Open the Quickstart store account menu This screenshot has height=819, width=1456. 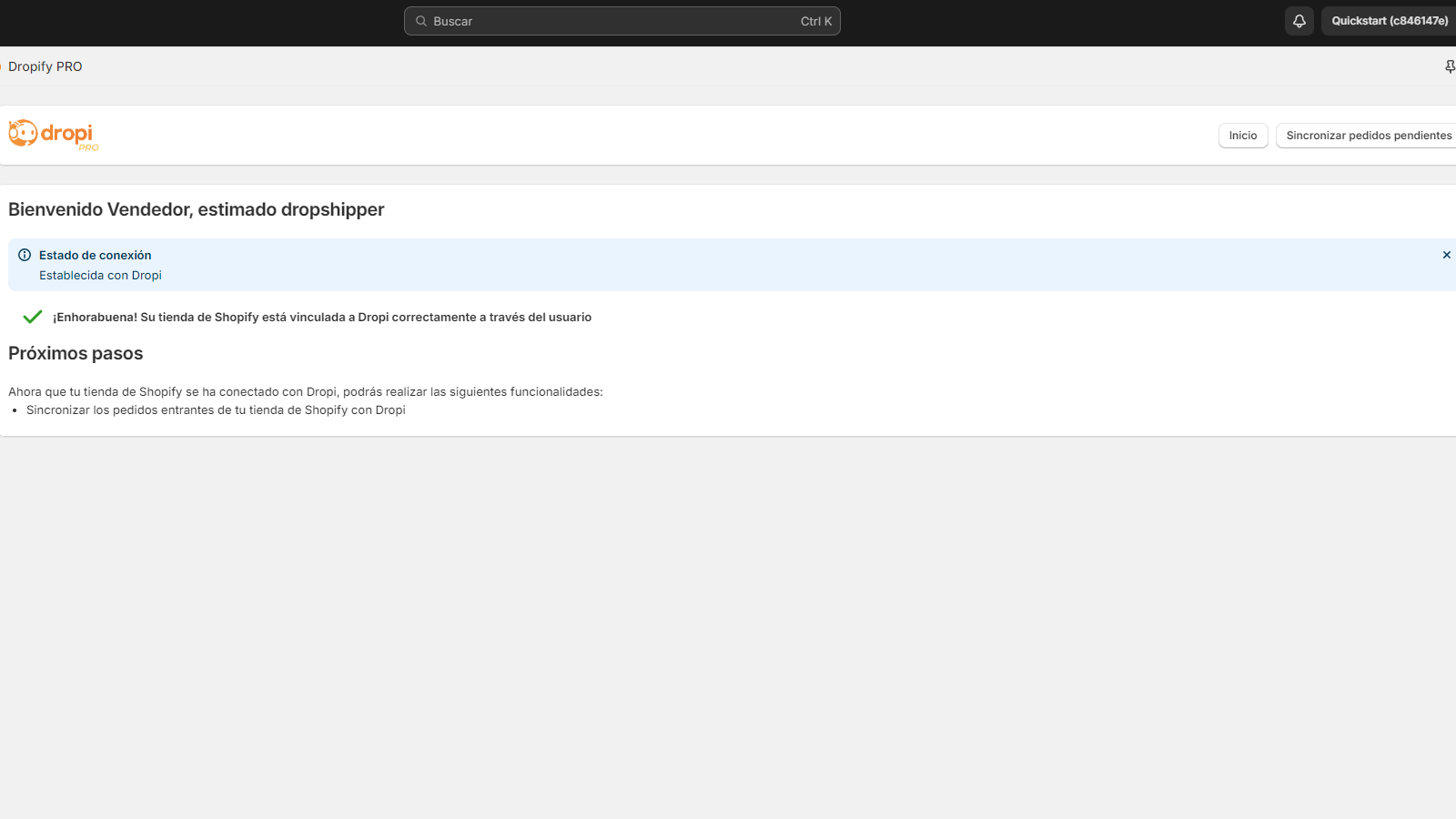pyautogui.click(x=1389, y=21)
